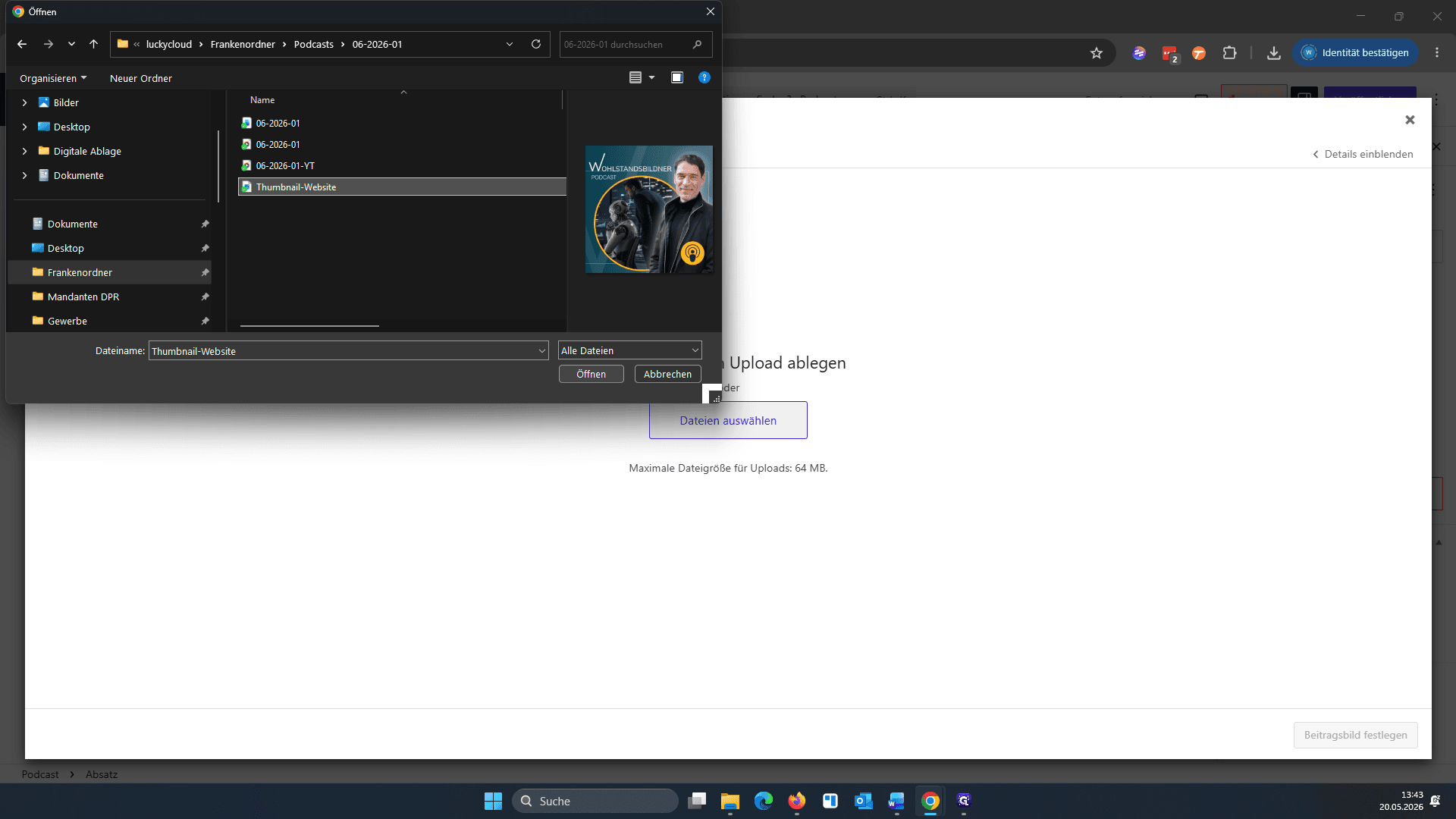Viewport: 1456px width, 819px height.
Task: Click Neuer Ordner in the toolbar
Action: point(141,78)
